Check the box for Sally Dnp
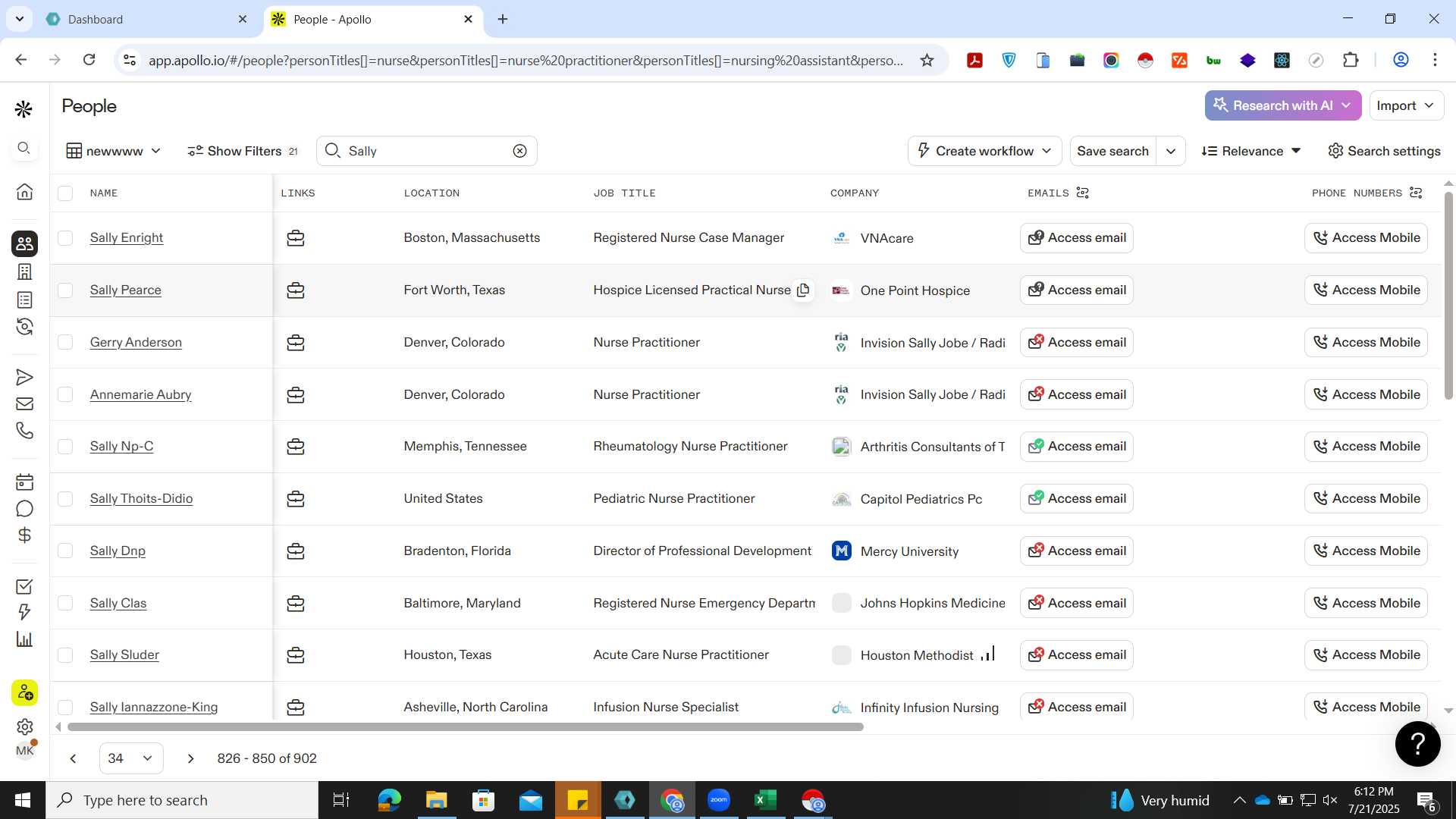1456x819 pixels. 65,551
